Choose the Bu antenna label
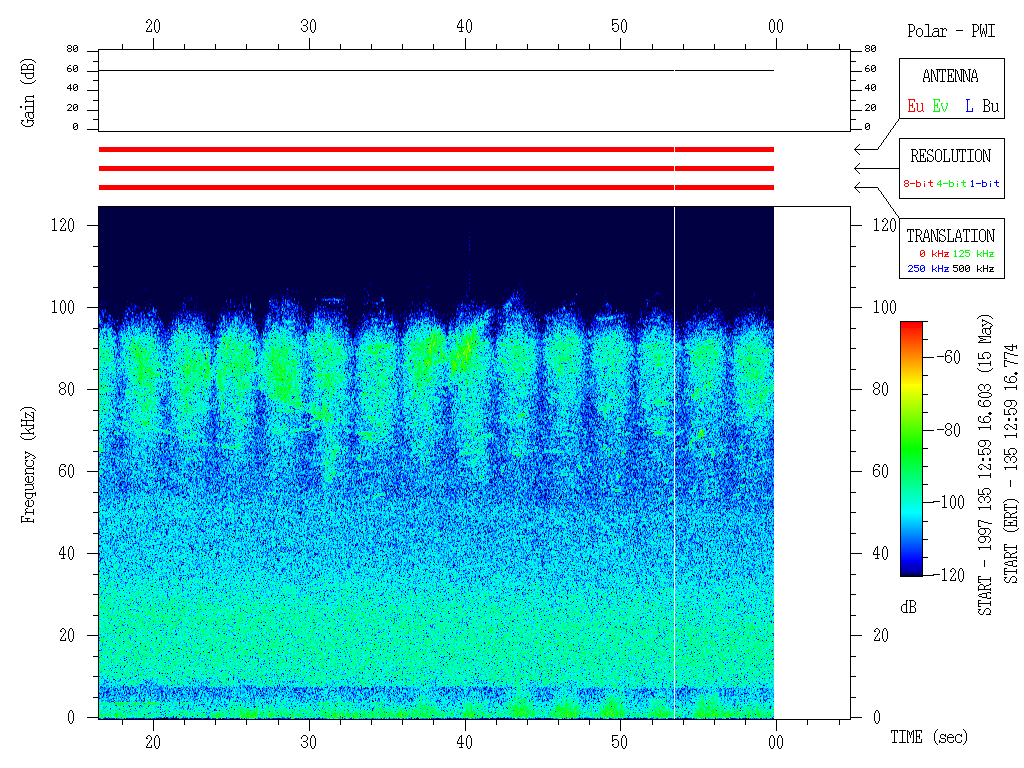Screen dimensions: 1024x768 pos(989,105)
